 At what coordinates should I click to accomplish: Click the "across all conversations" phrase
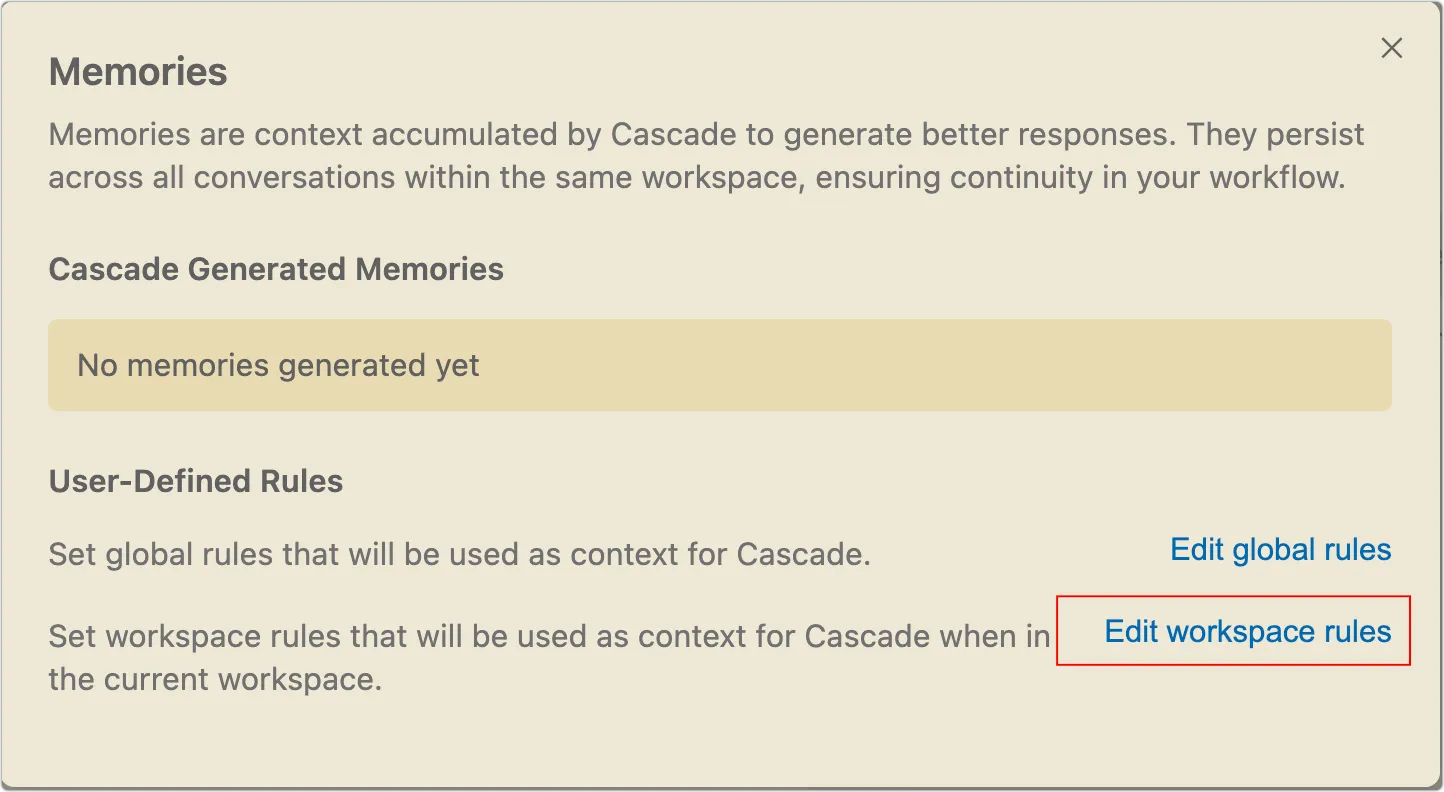point(226,177)
